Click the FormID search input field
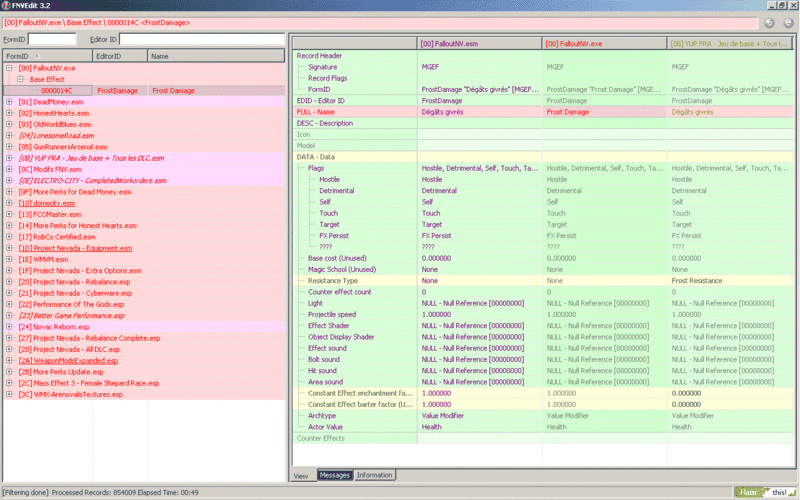 (52, 39)
